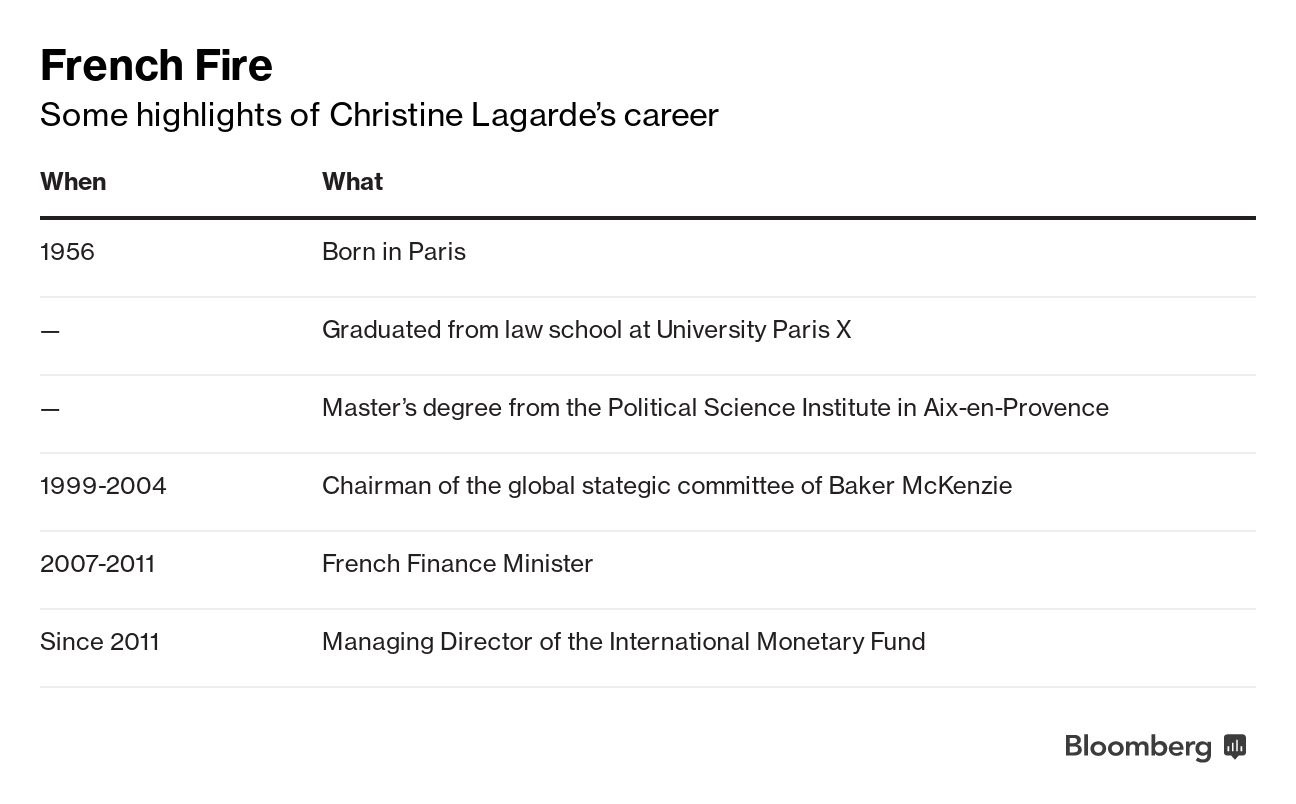Click the 2007-2011 date cell

coord(97,564)
